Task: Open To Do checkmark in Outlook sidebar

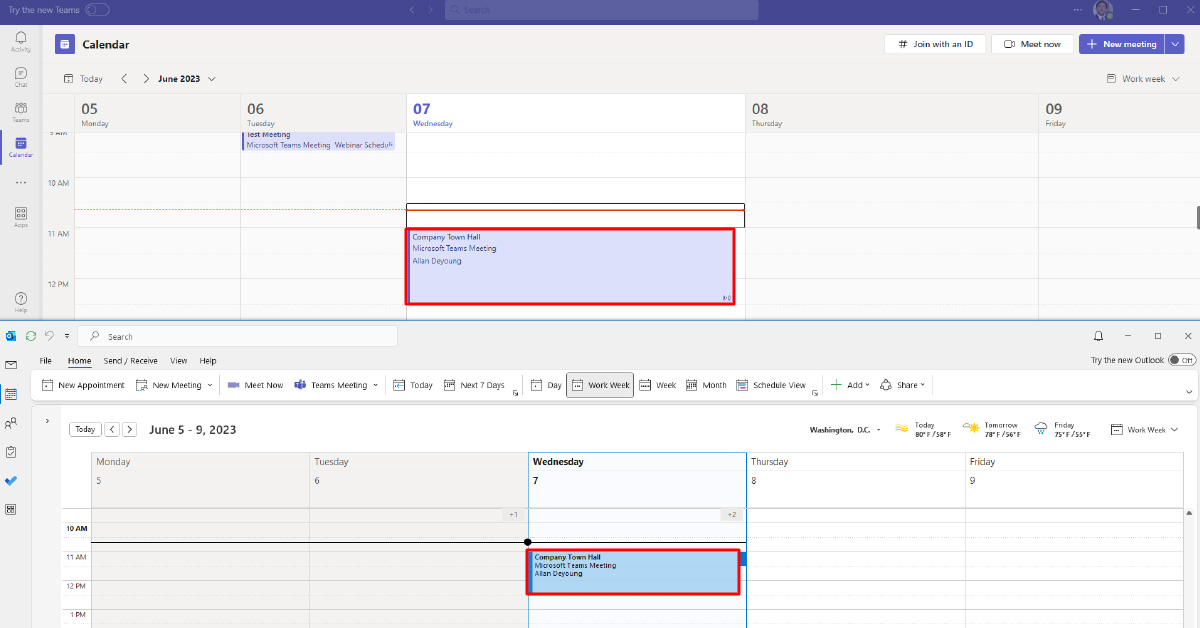Action: [11, 481]
